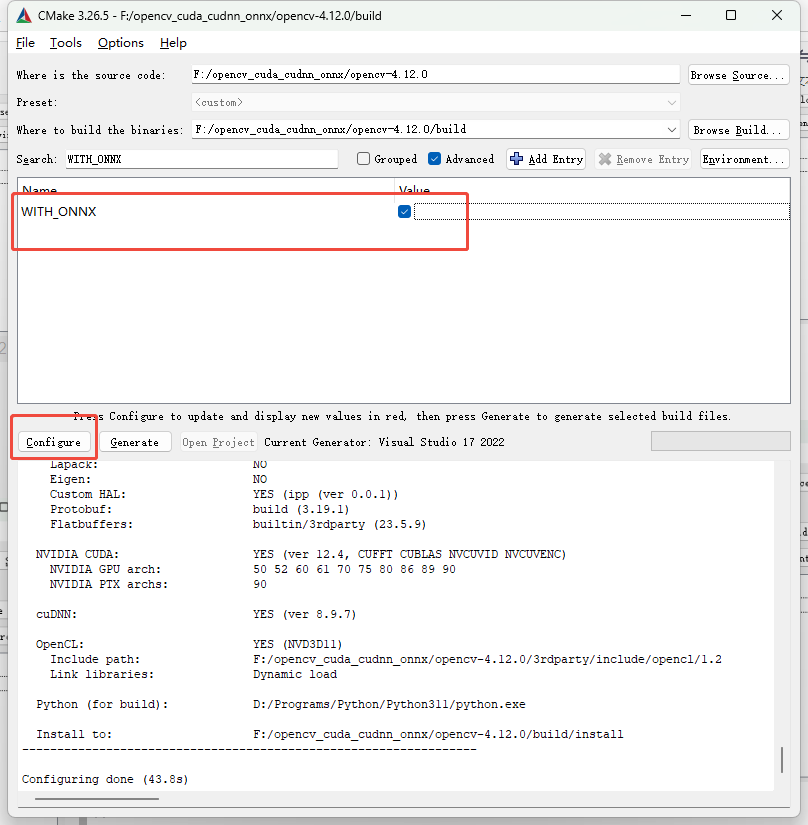Viewport: 808px width, 825px height.
Task: Open the Tools menu
Action: click(x=66, y=43)
